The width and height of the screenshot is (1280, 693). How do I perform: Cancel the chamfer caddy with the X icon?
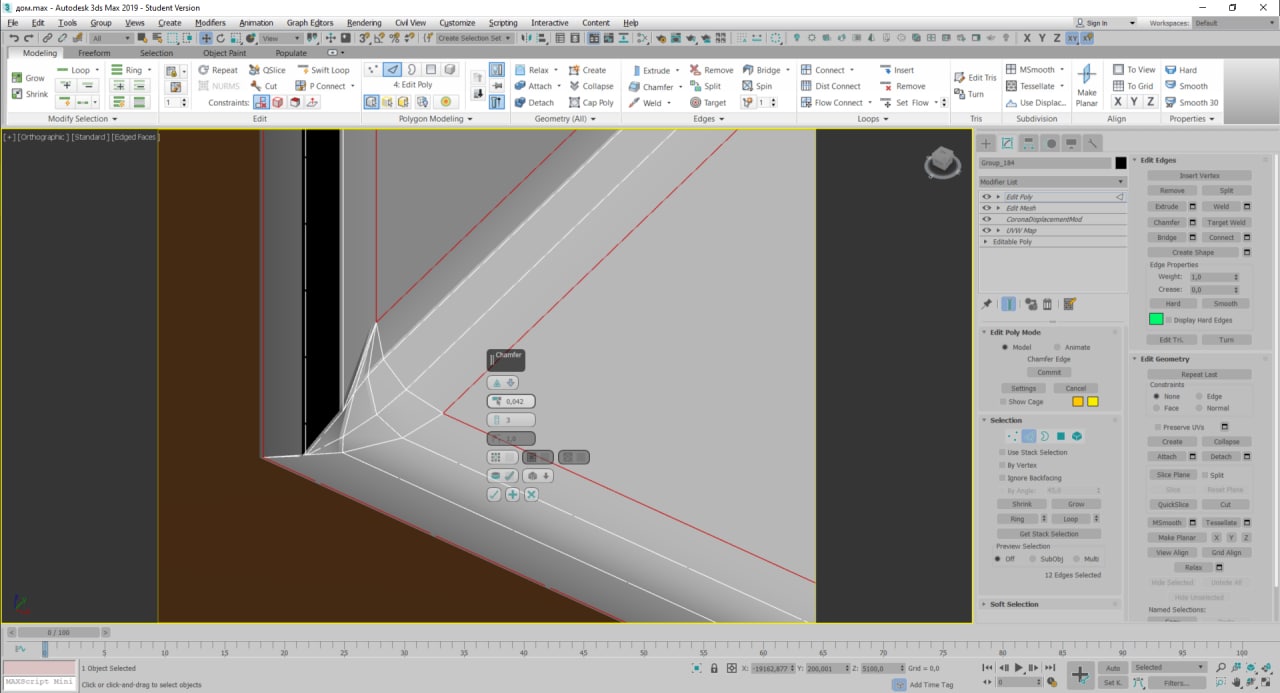click(x=531, y=494)
